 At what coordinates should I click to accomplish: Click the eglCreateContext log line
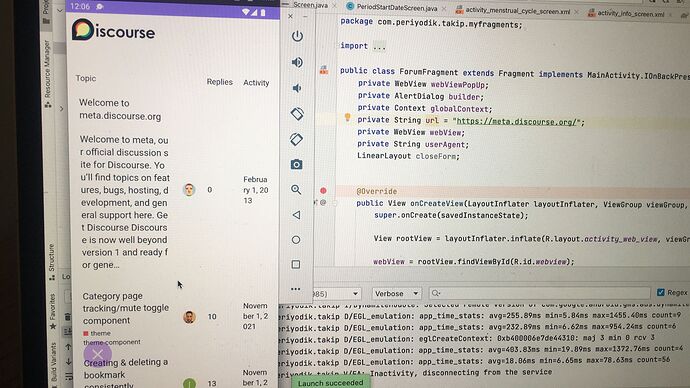click(466, 339)
